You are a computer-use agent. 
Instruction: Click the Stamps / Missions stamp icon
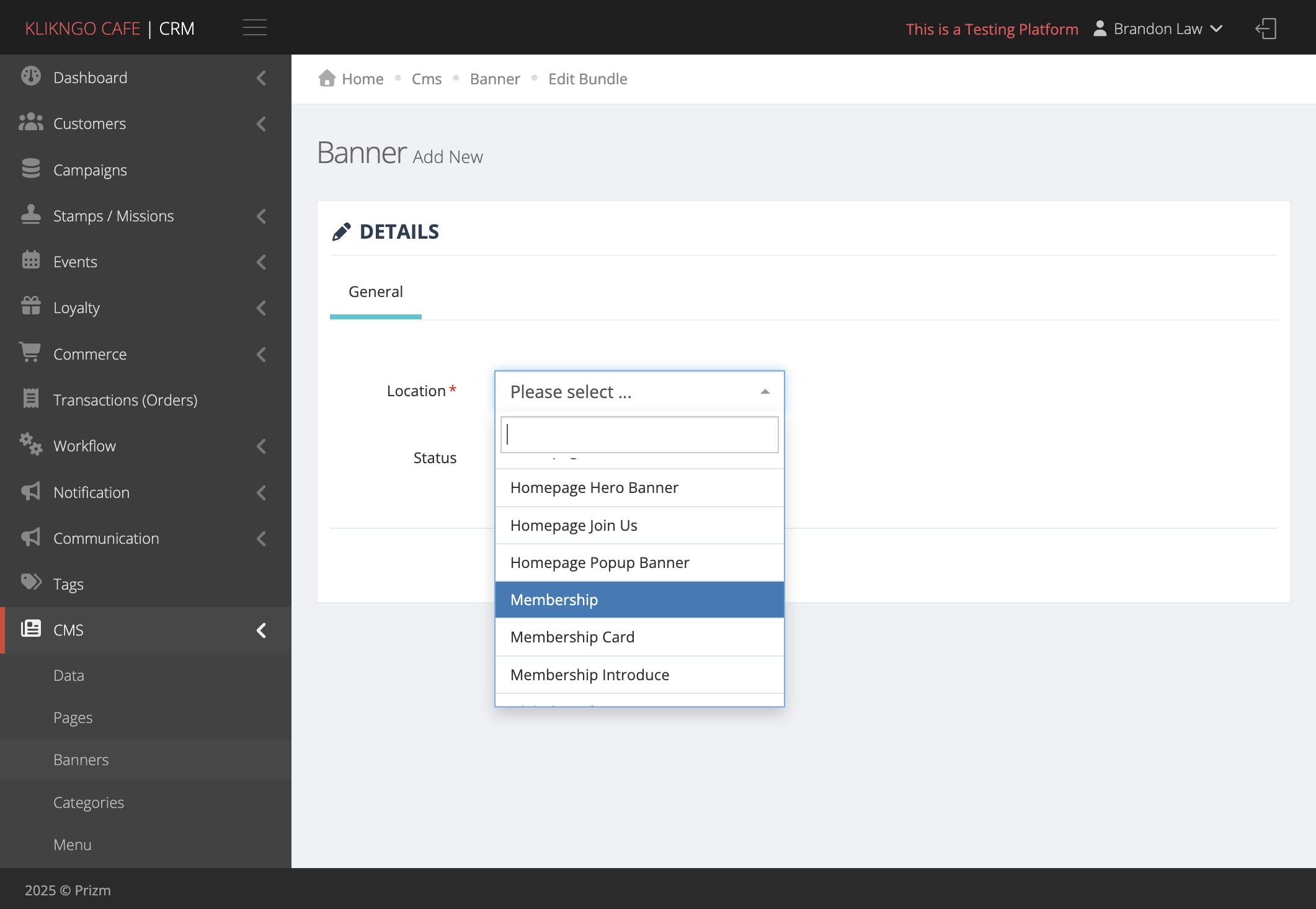(30, 215)
